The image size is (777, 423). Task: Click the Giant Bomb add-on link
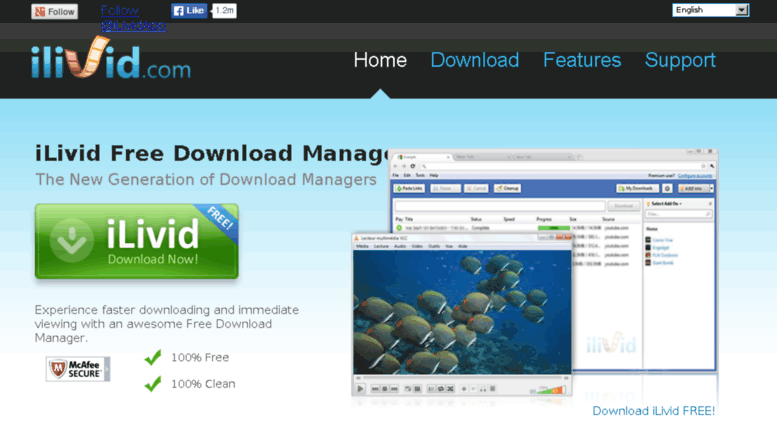click(663, 263)
